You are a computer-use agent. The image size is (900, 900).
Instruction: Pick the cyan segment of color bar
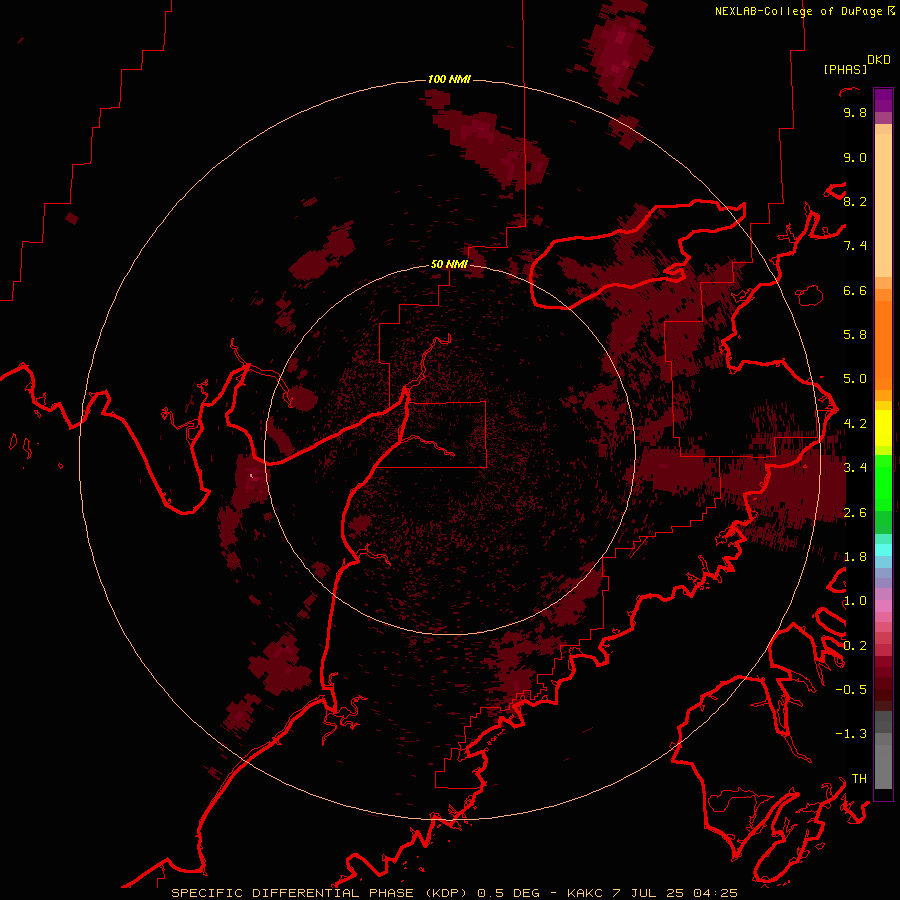[883, 549]
